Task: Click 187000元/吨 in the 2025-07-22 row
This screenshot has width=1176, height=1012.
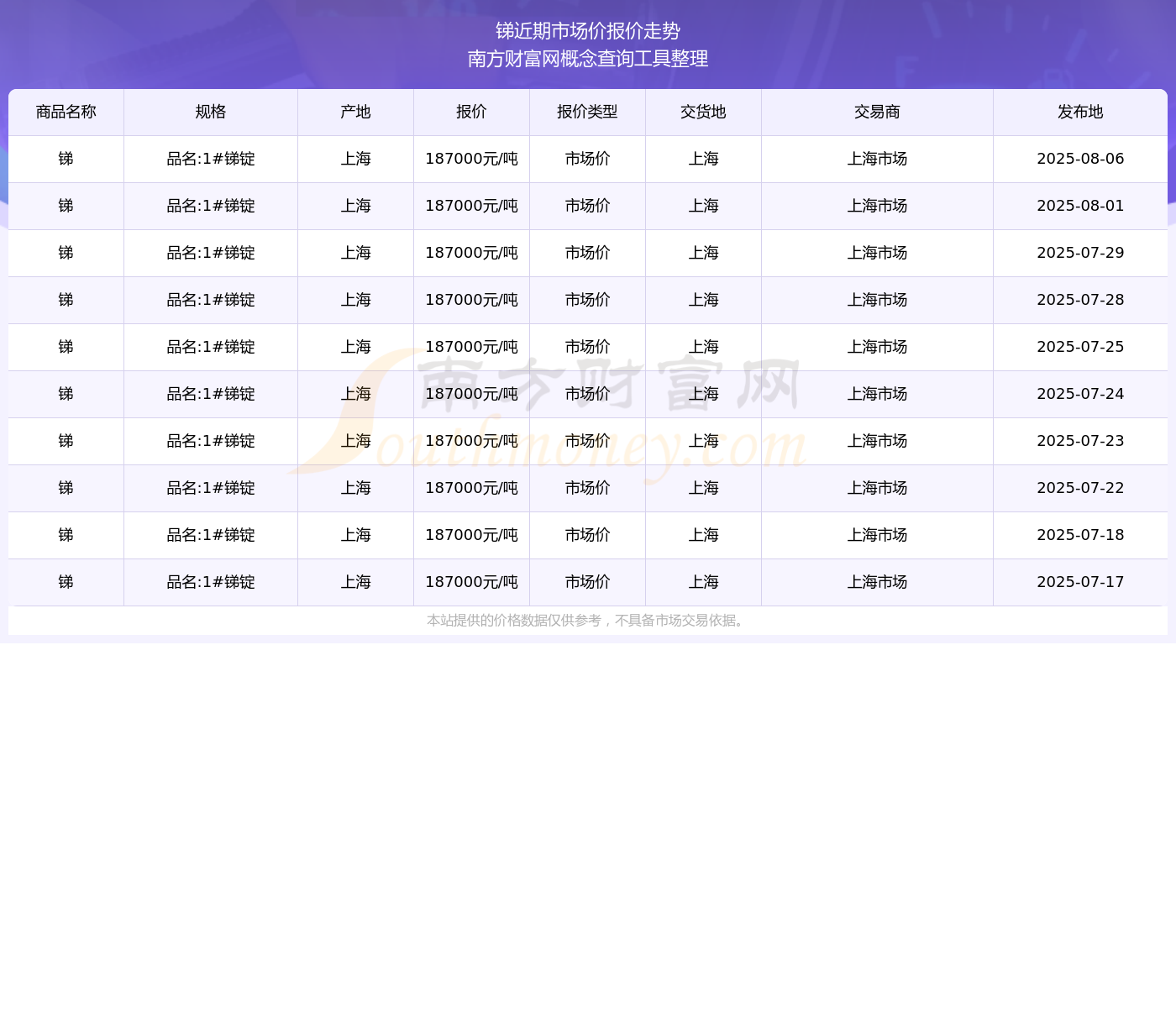Action: pos(471,488)
